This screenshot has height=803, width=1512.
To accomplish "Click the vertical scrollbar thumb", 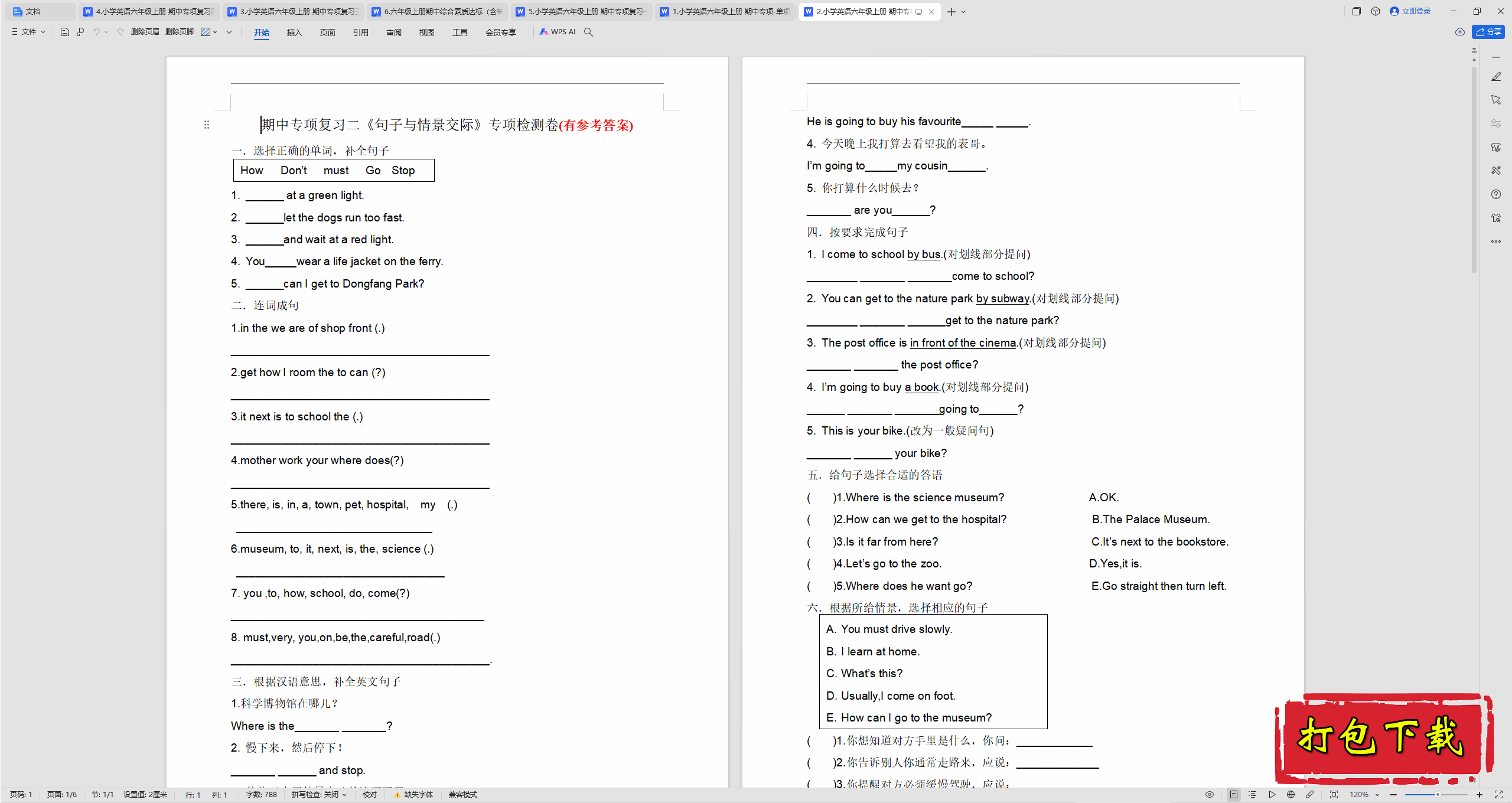I will pyautogui.click(x=1474, y=171).
